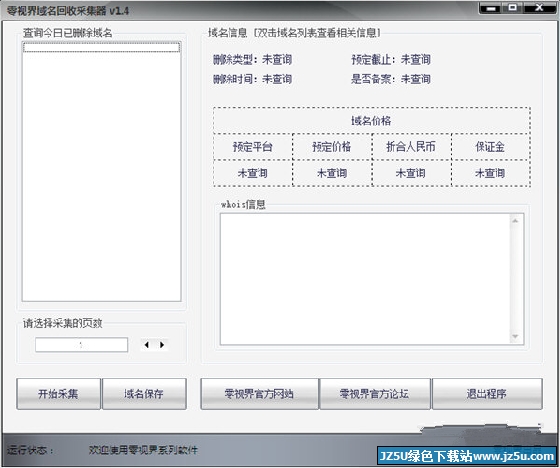Click whois scrollbar up arrow
Screen dimensions: 560x468
click(515, 221)
